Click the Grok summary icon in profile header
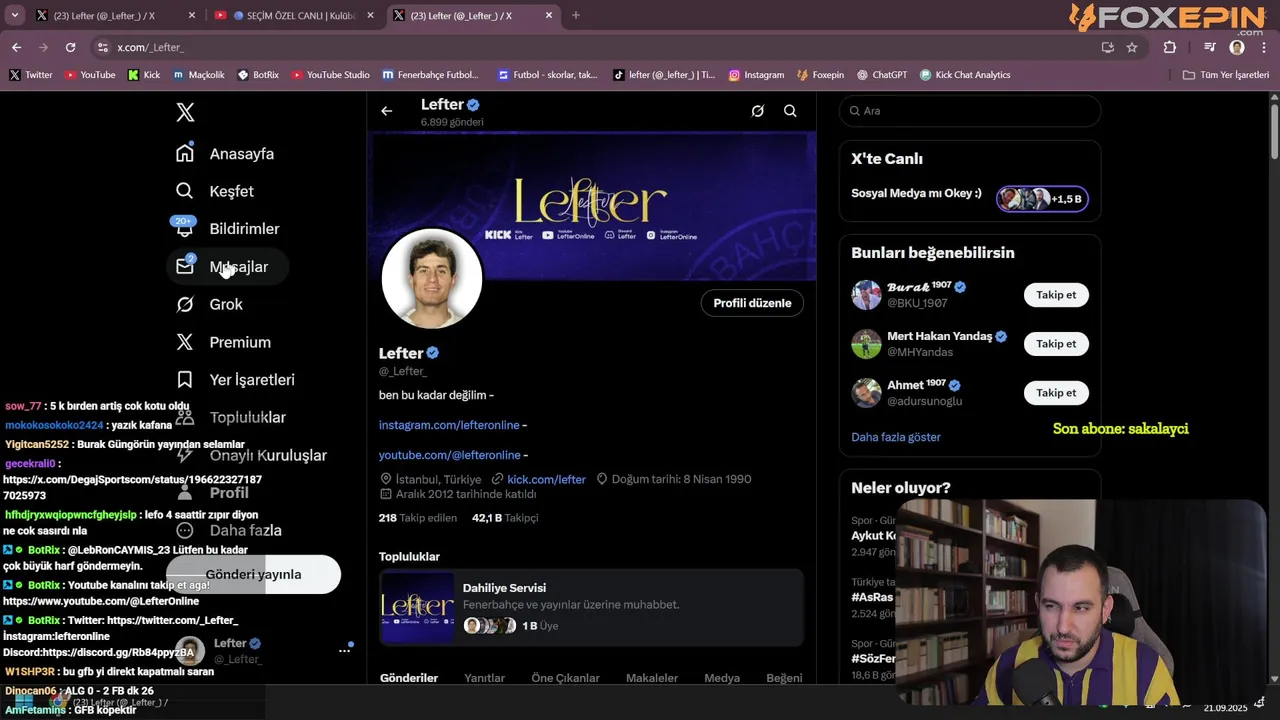Screen dimensions: 1280x720 (x=758, y=111)
